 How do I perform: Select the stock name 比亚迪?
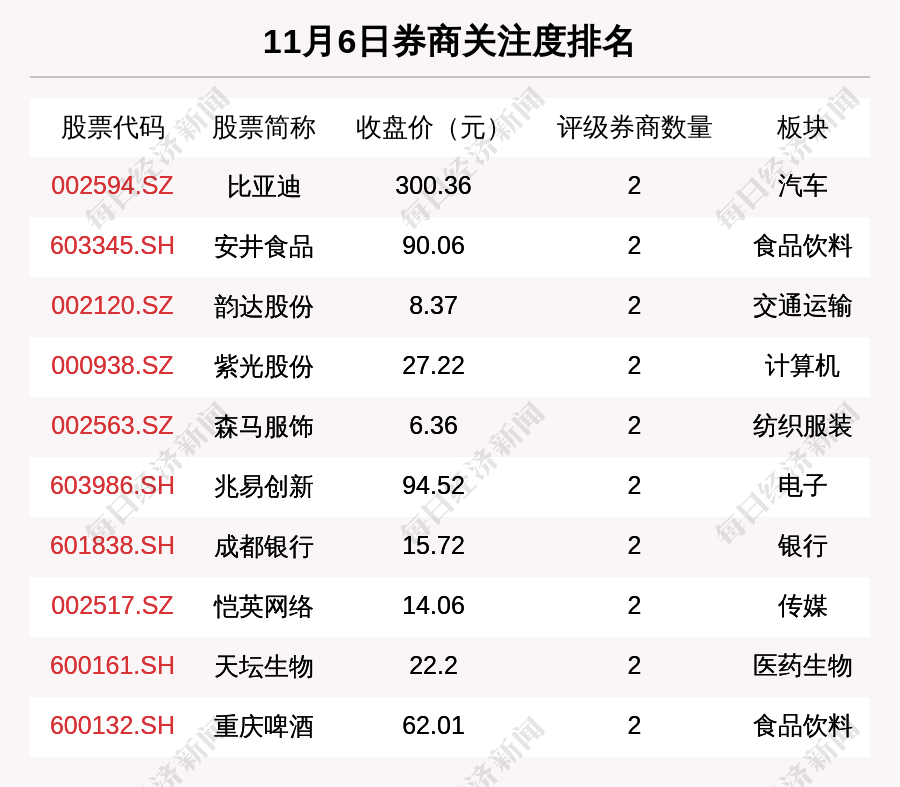pyautogui.click(x=264, y=187)
